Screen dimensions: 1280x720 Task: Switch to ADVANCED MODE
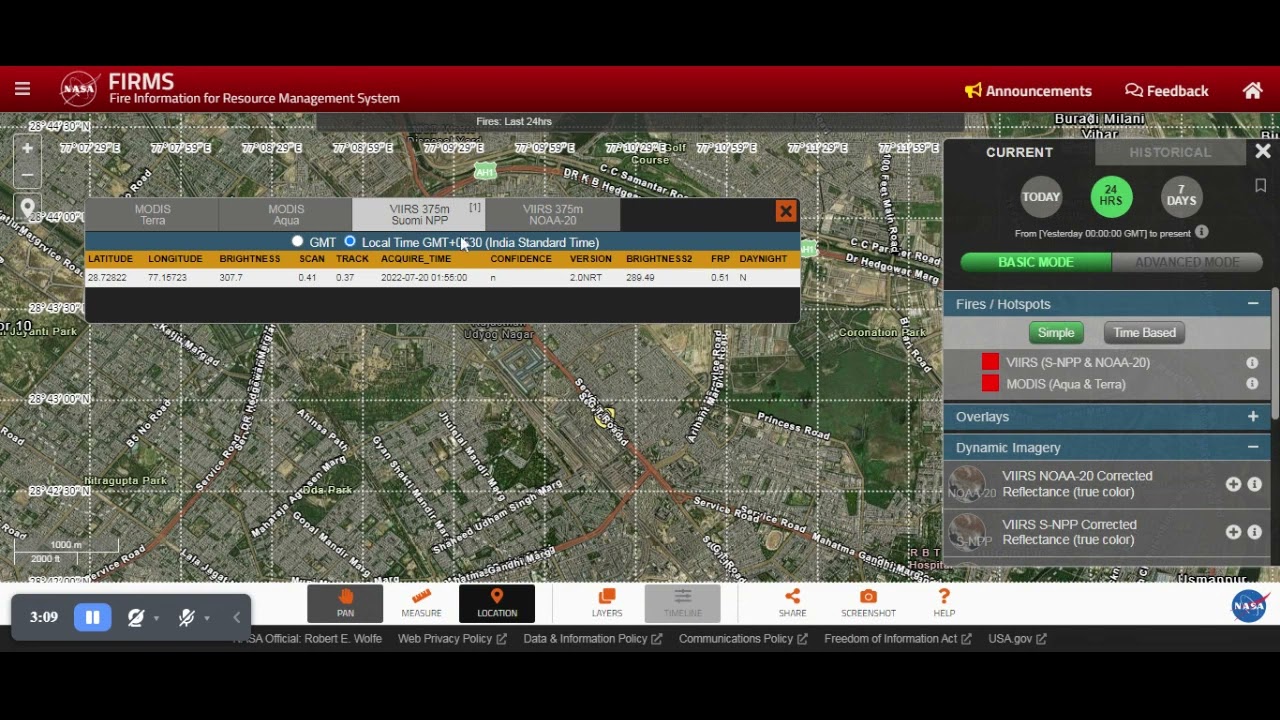pyautogui.click(x=1187, y=262)
